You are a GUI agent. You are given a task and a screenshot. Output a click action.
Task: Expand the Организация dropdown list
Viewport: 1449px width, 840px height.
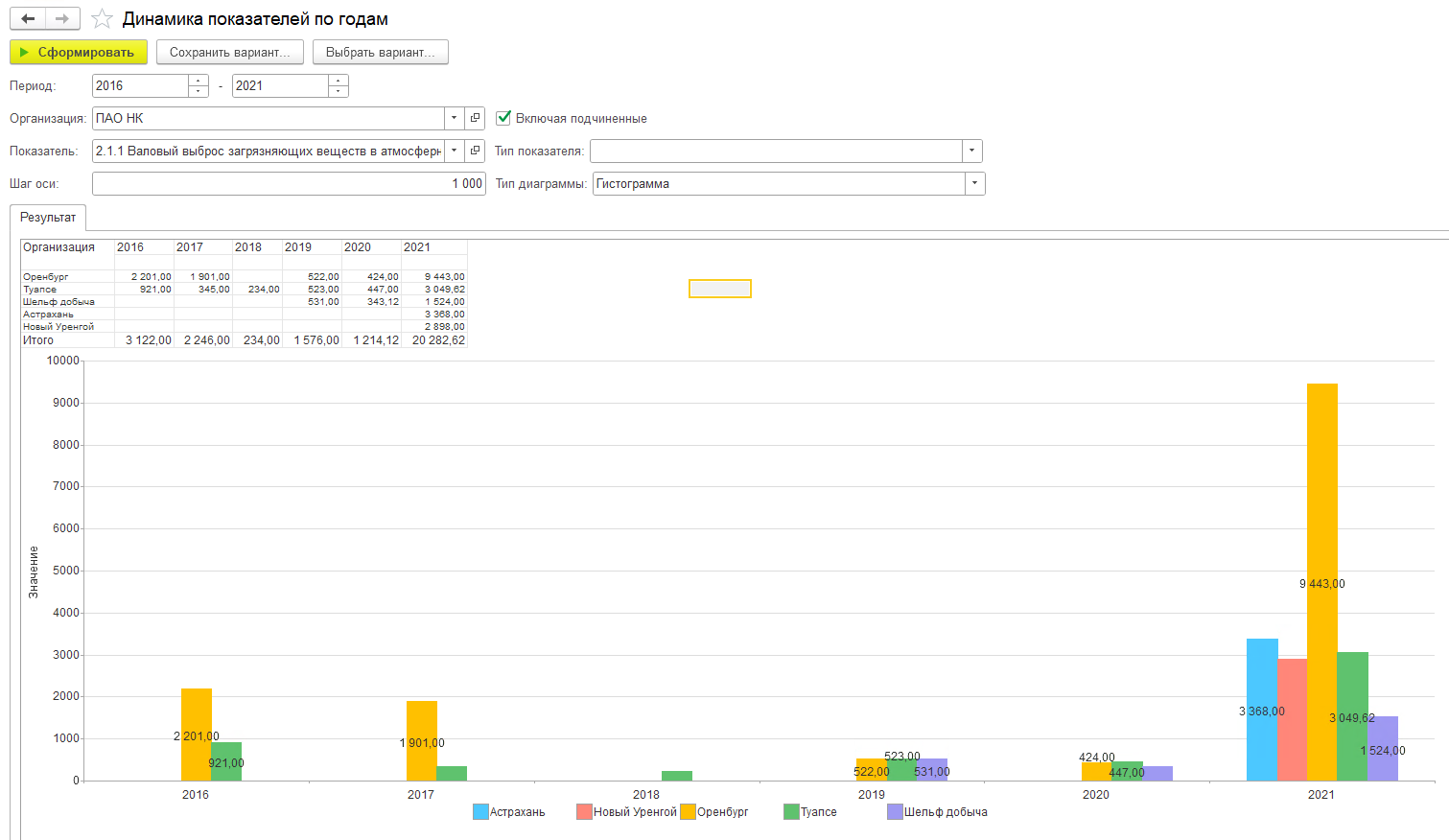coord(454,118)
